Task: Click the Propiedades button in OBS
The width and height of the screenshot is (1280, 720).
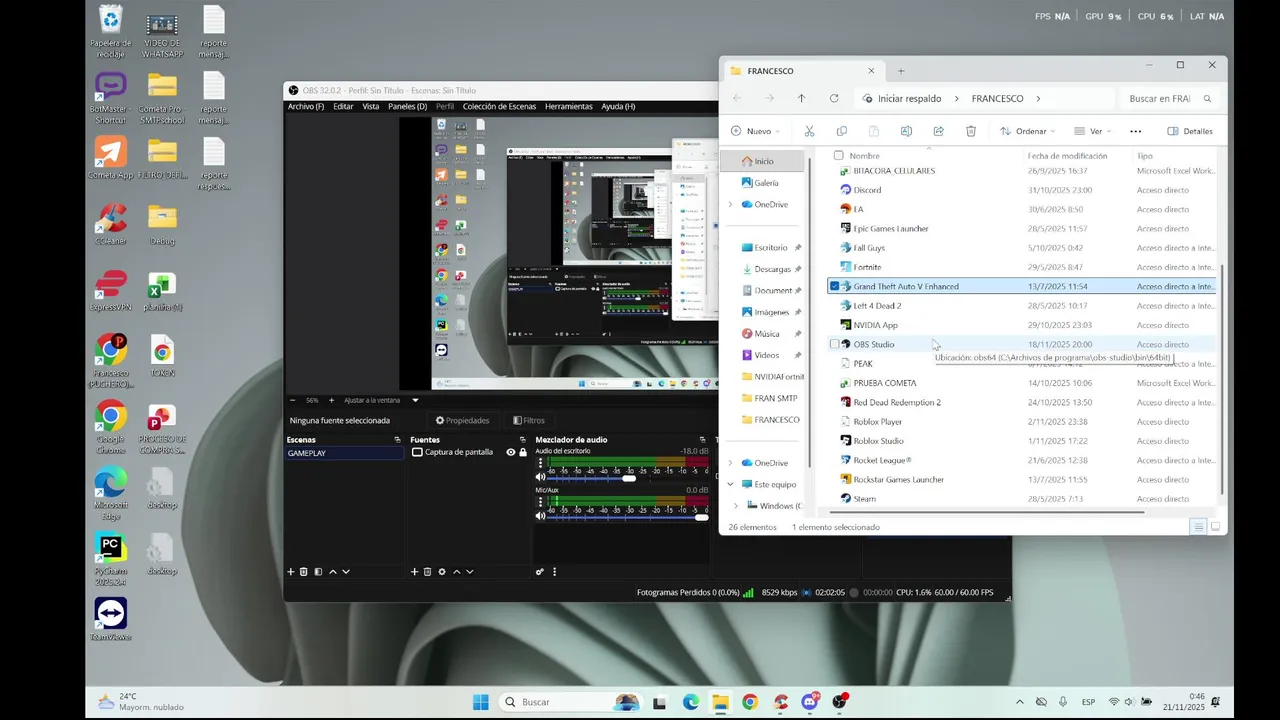Action: tap(462, 420)
